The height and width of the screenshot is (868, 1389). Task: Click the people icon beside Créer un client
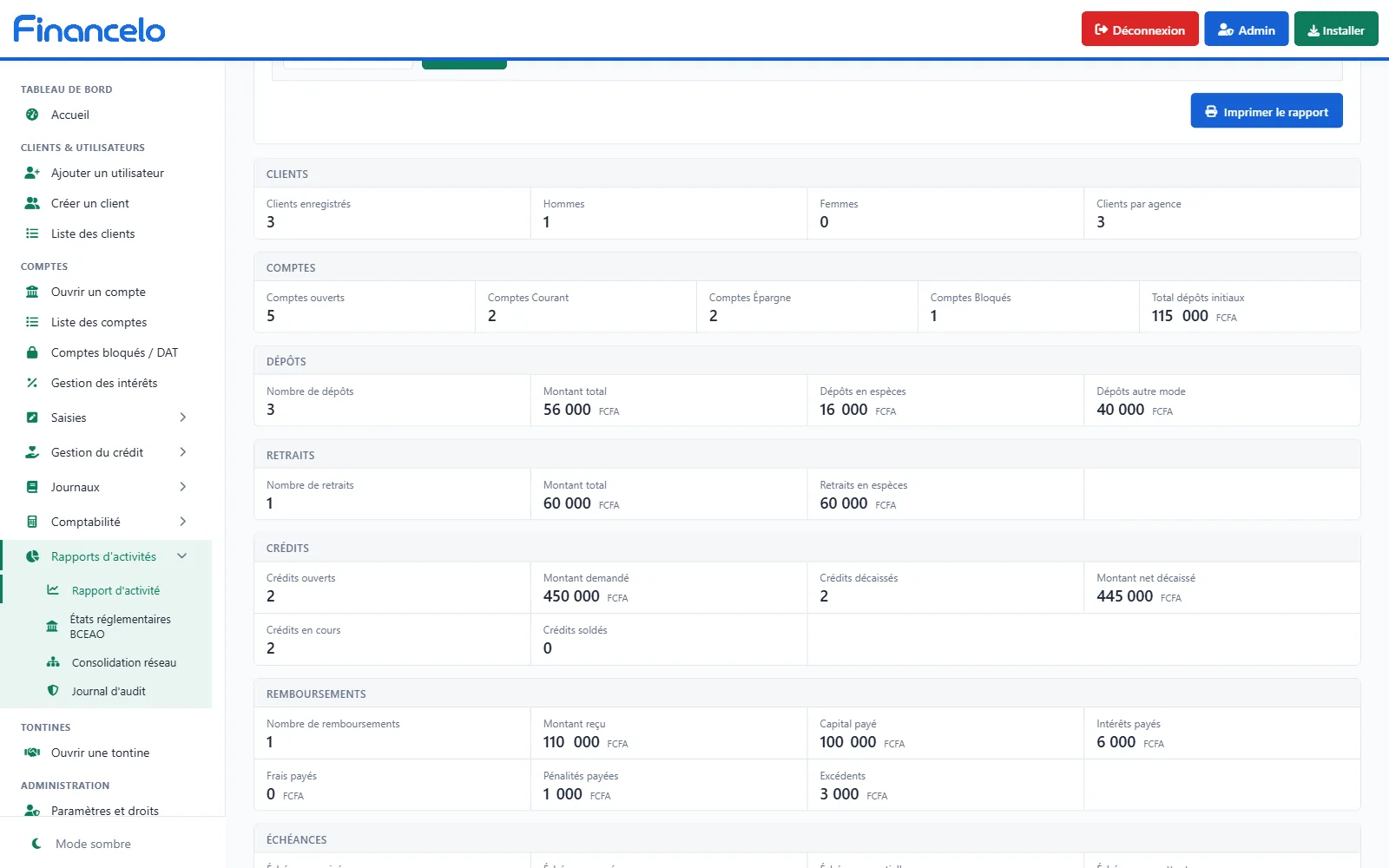click(x=32, y=203)
